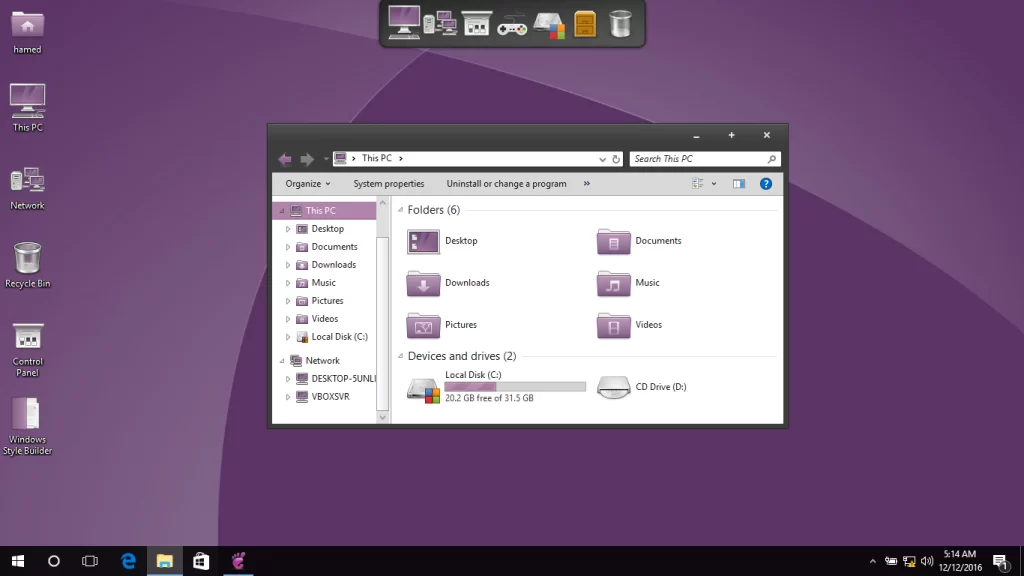Click Uninstall or change a program
1024x576 pixels.
pos(506,184)
